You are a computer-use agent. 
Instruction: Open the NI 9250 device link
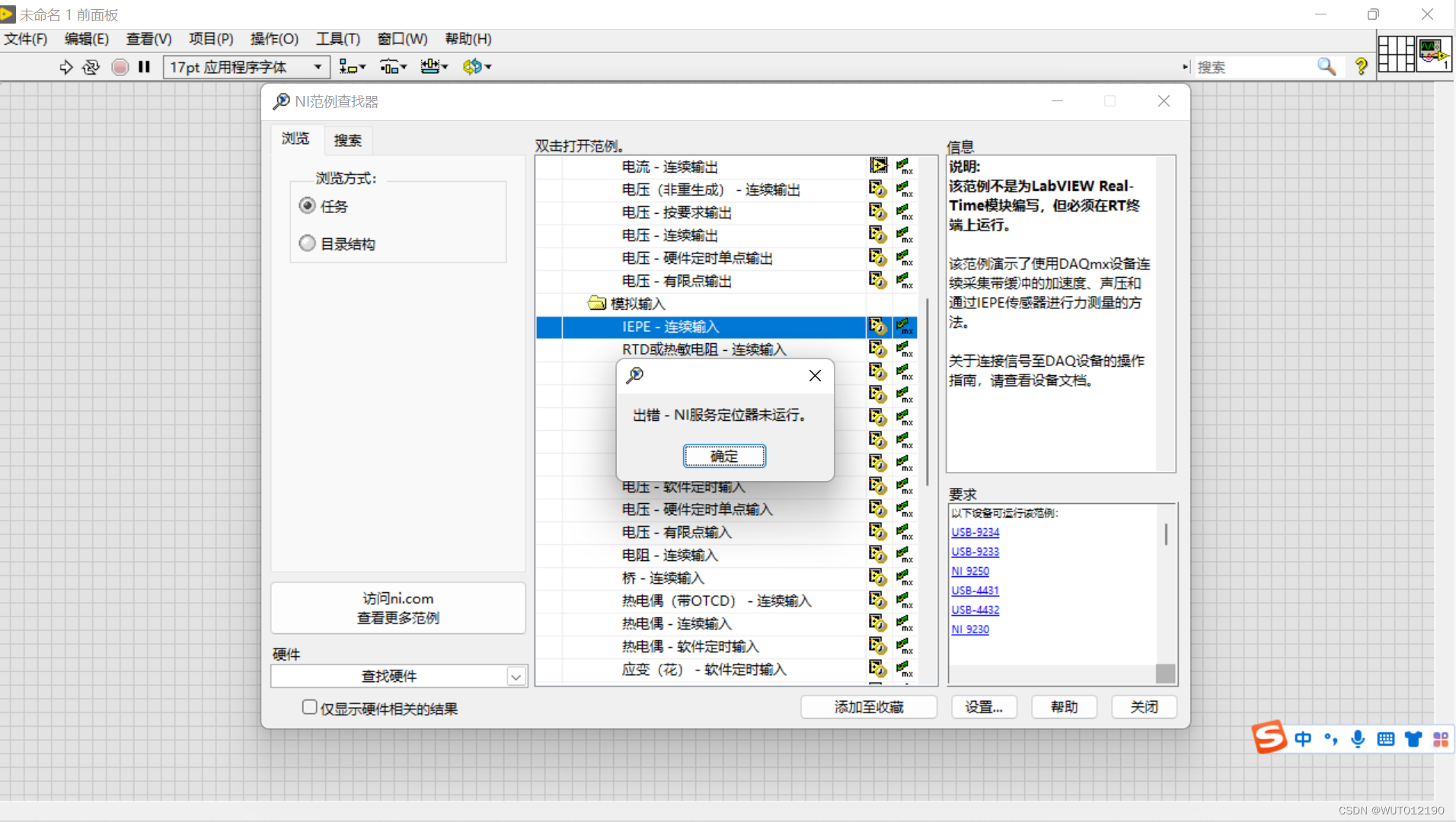coord(970,571)
